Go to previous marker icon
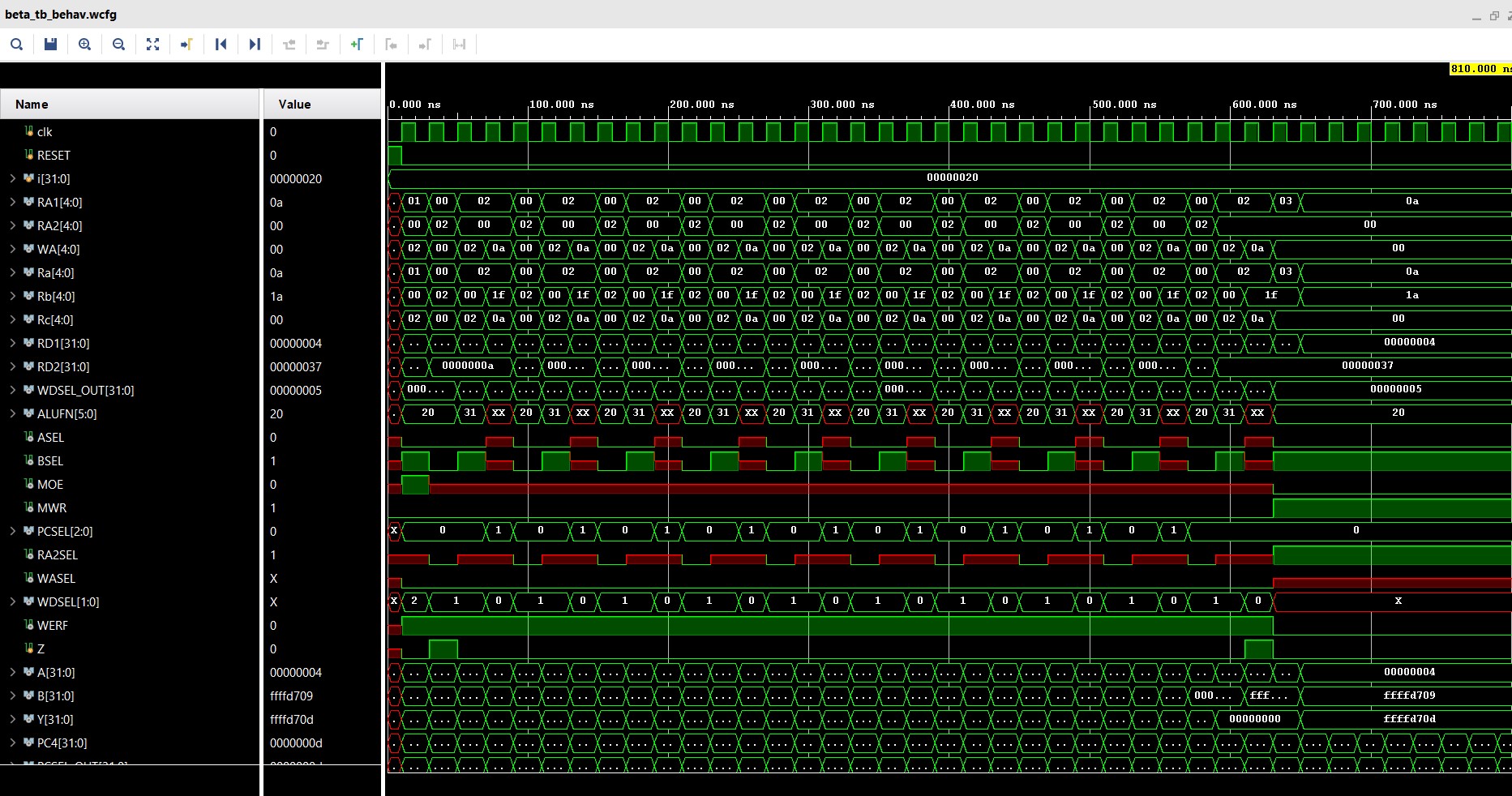Screen dimensions: 1512x796 [391, 45]
